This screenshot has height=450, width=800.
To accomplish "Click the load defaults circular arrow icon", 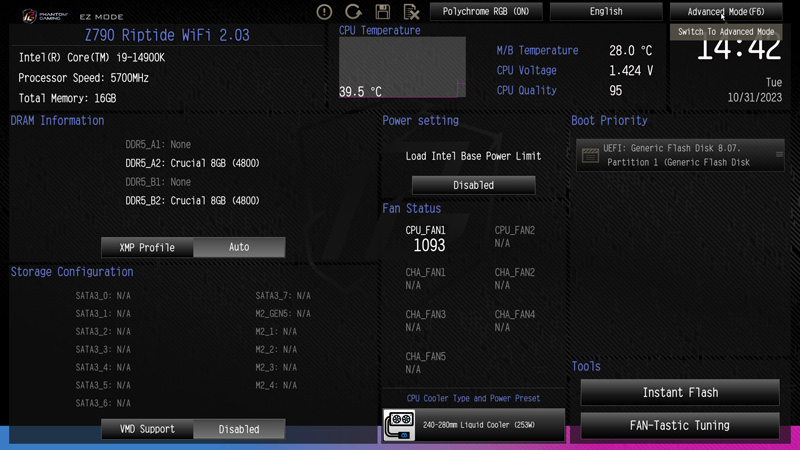I will [x=353, y=11].
